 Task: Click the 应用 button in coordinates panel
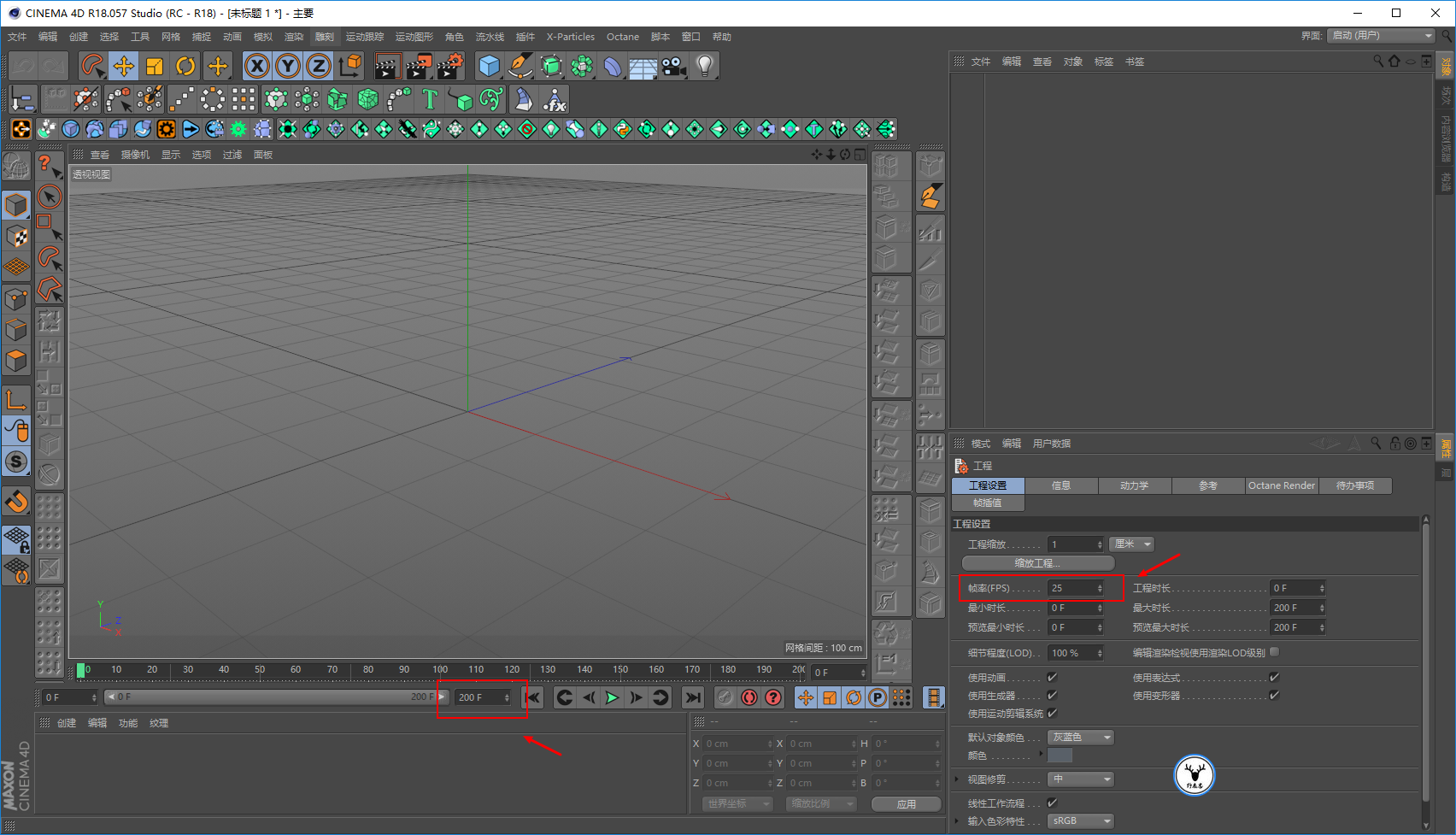(906, 804)
